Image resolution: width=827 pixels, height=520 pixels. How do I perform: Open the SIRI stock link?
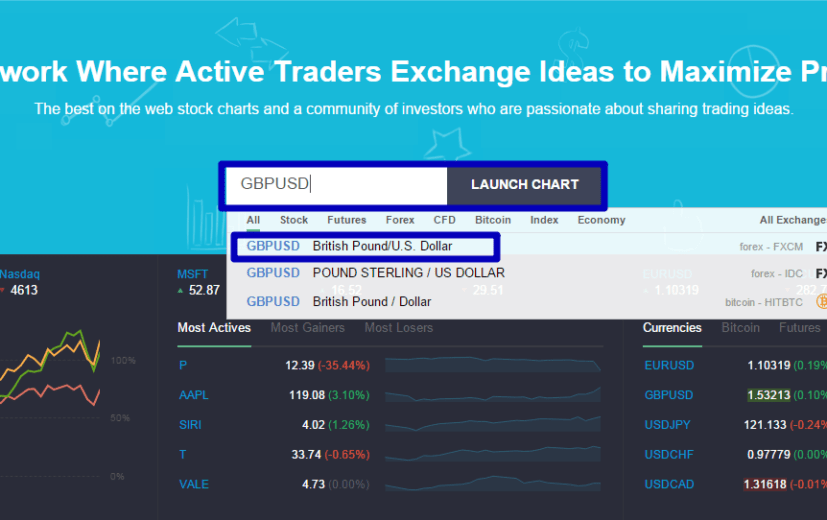click(x=189, y=425)
